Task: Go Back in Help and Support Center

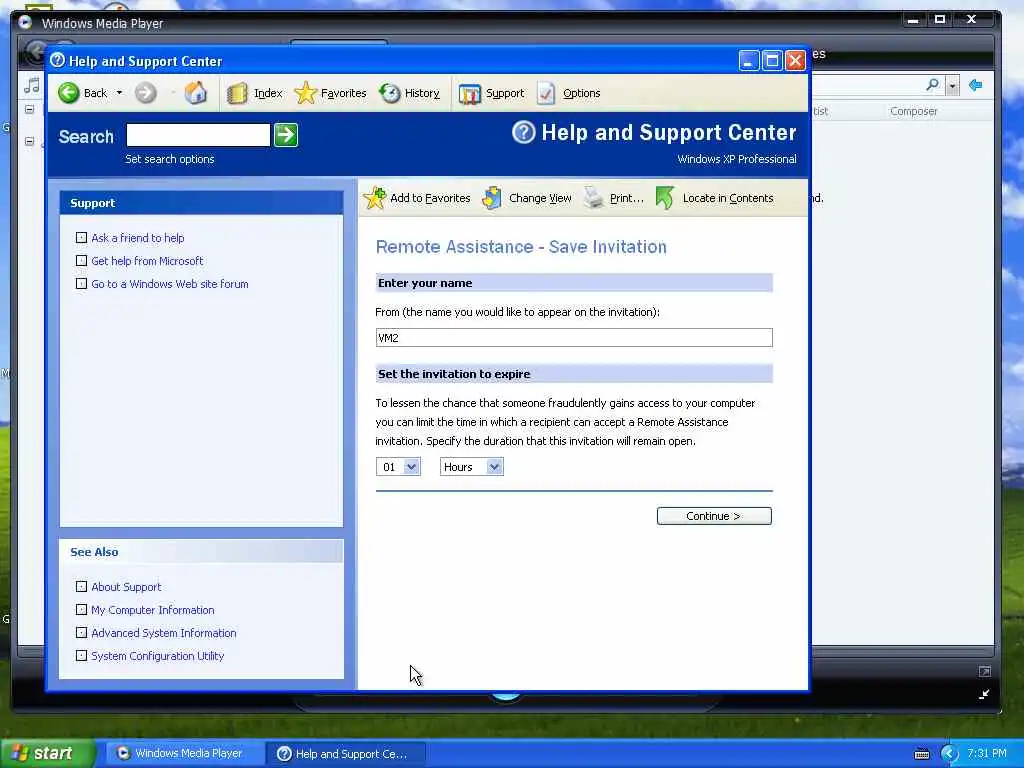Action: pos(82,93)
